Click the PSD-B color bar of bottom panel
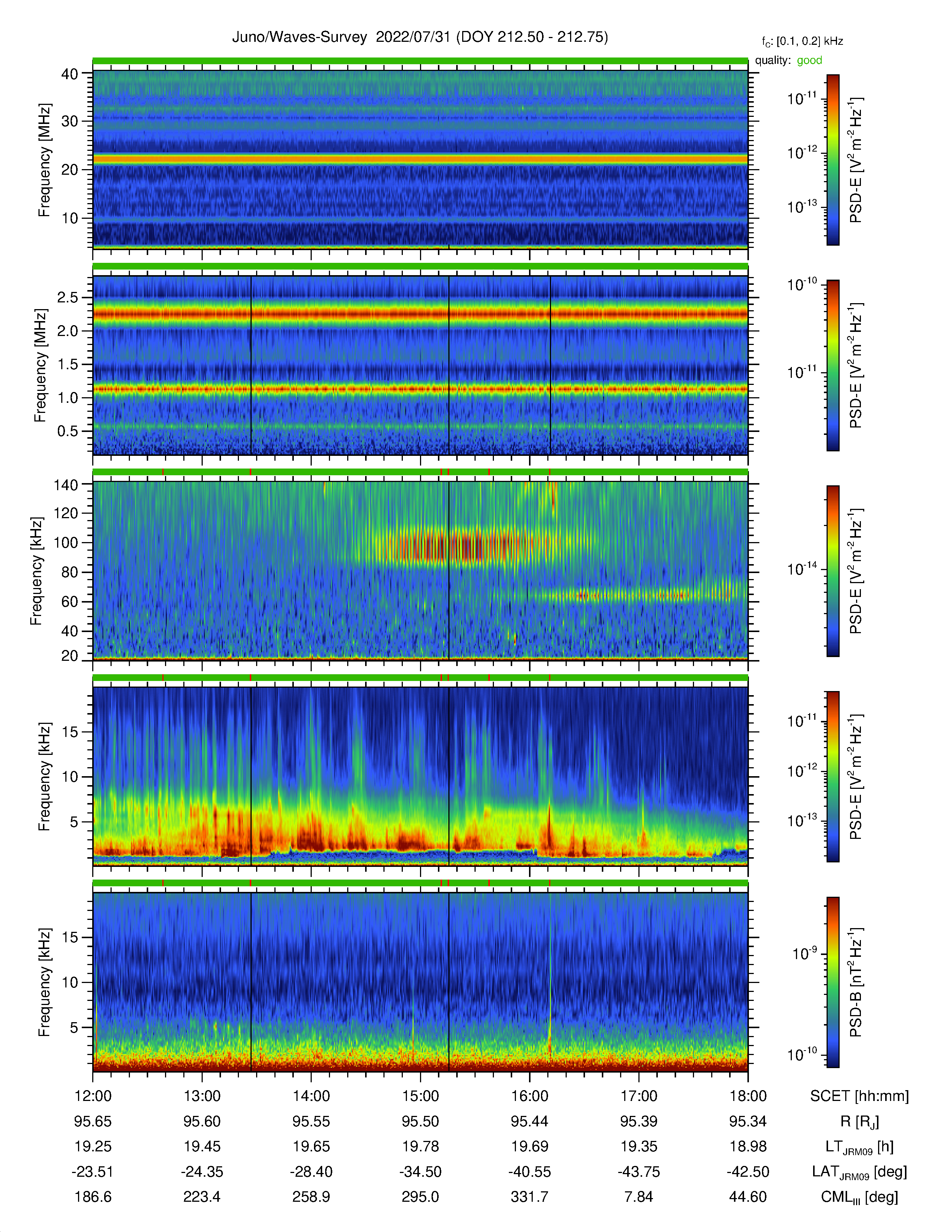952x1232 pixels. [x=833, y=982]
